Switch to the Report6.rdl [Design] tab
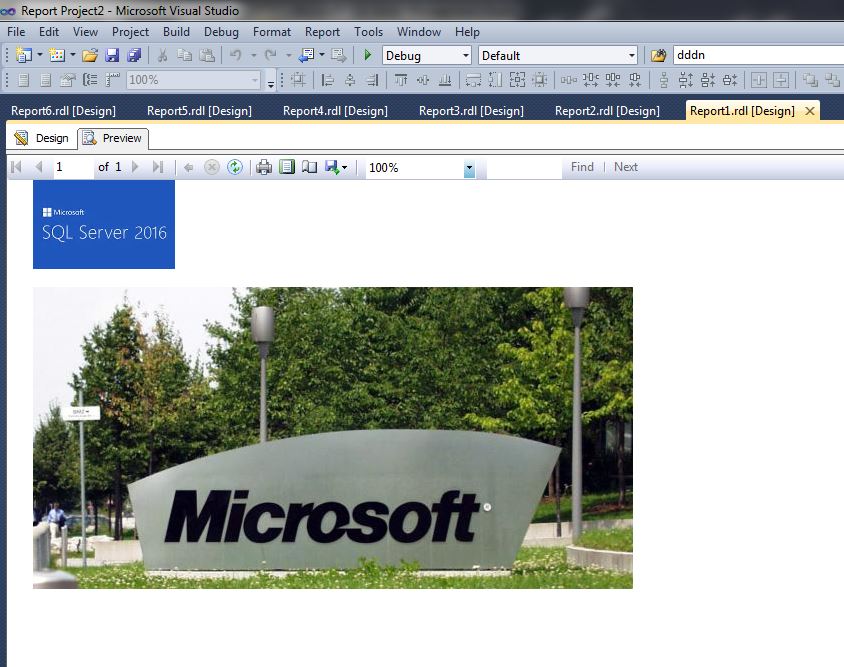The image size is (844, 667). (x=64, y=111)
